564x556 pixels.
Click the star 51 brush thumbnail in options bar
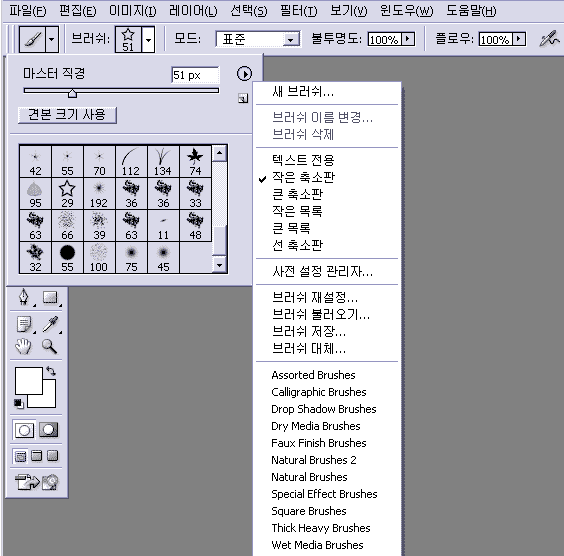click(128, 39)
